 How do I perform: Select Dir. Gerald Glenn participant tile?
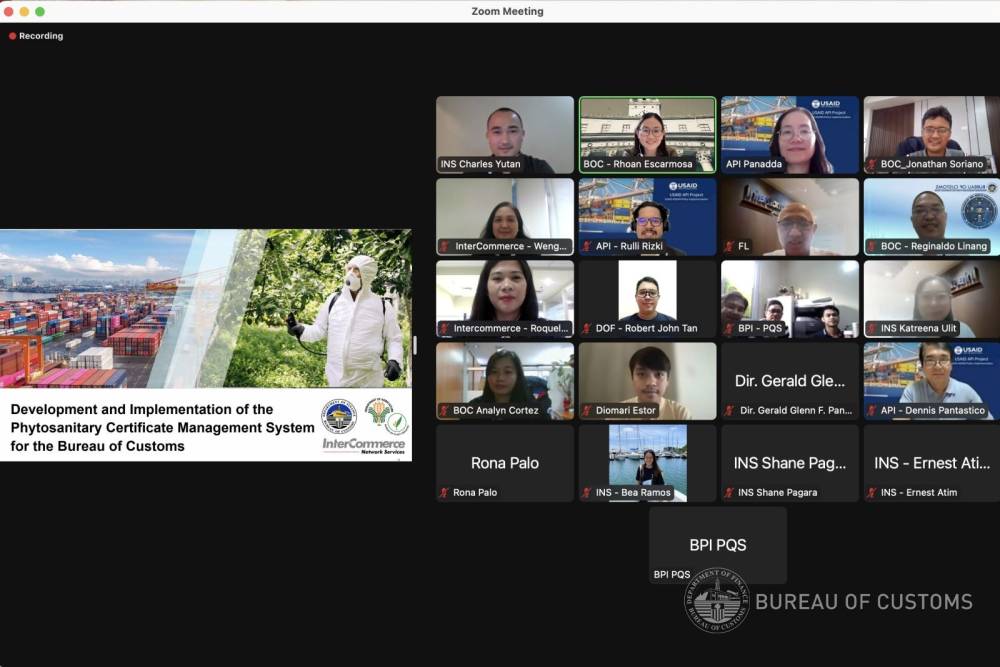click(x=790, y=380)
